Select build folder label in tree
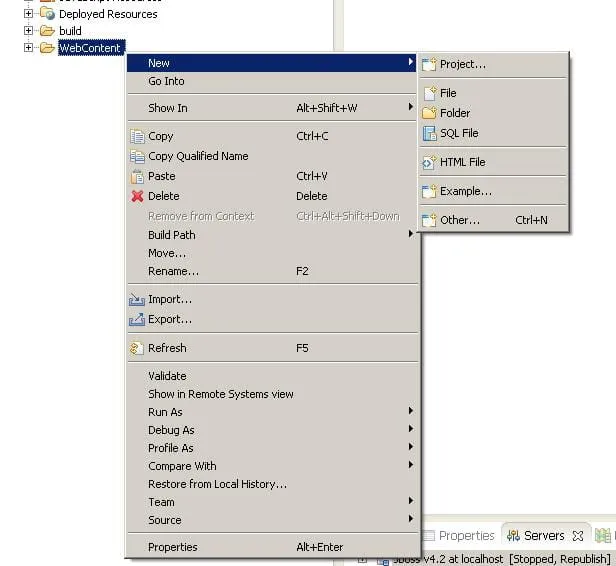The height and width of the screenshot is (566, 616). tap(70, 31)
